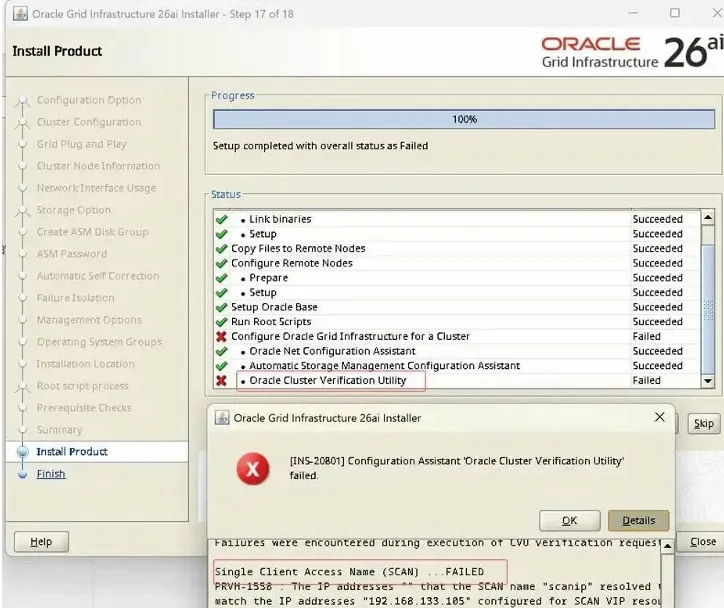Select the Root script process step
Image resolution: width=724 pixels, height=608 pixels.
[83, 385]
